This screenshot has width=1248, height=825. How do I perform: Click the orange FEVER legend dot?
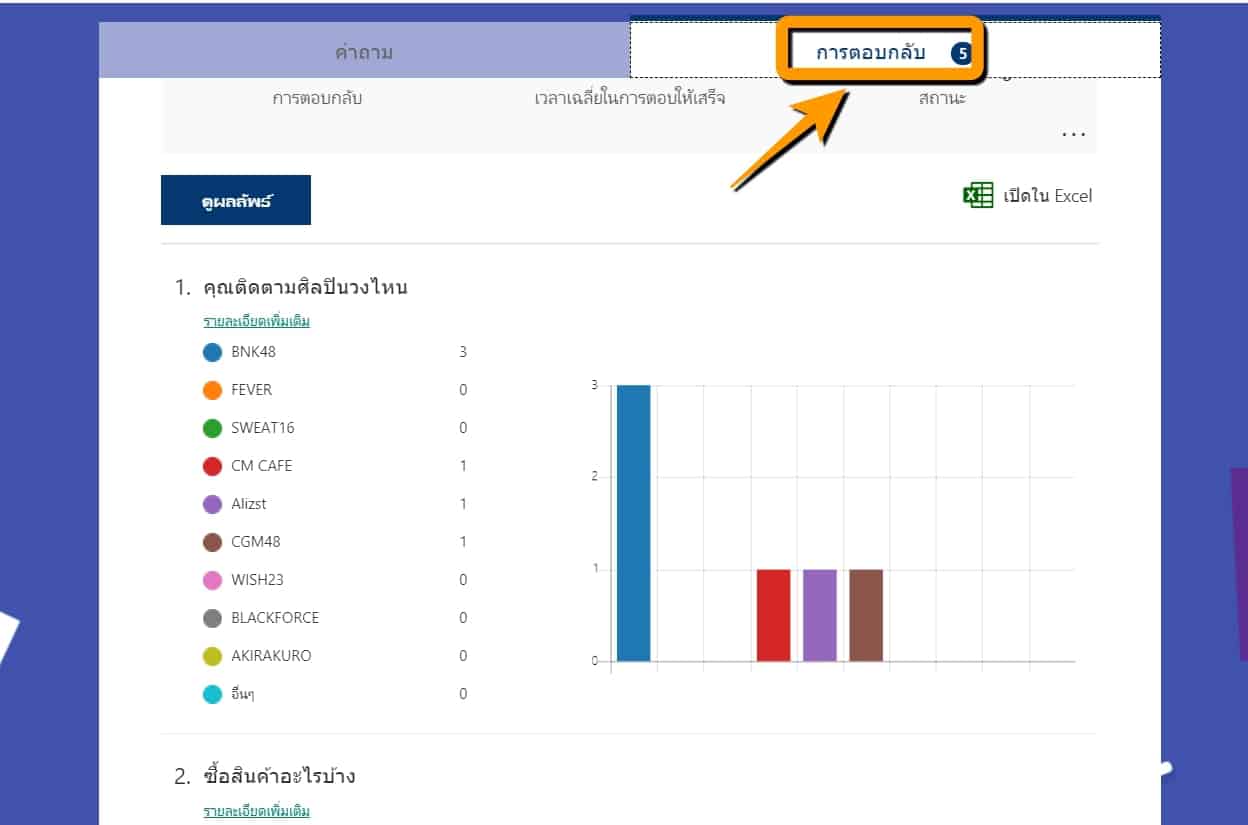[212, 390]
